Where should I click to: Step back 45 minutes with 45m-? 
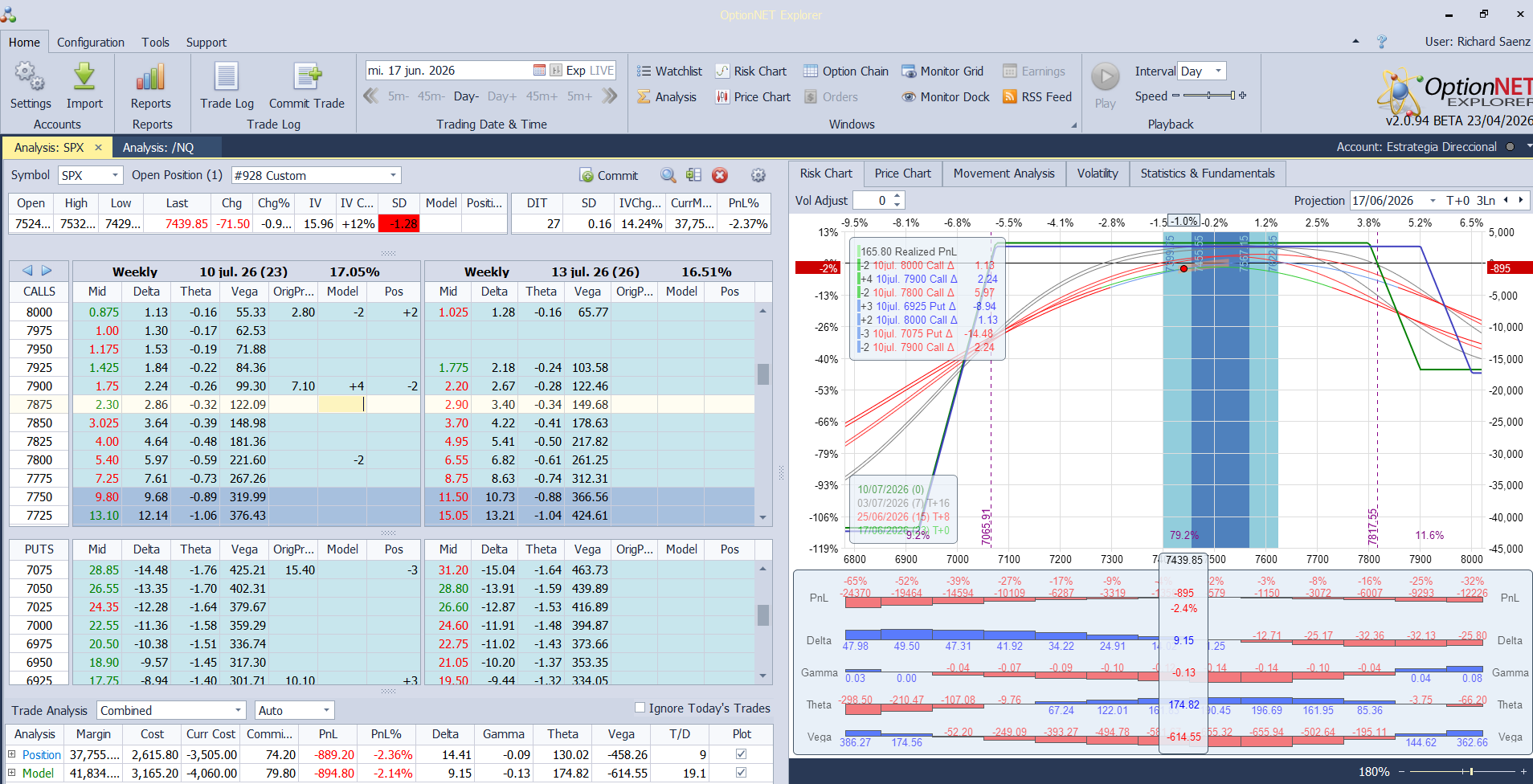(x=431, y=96)
